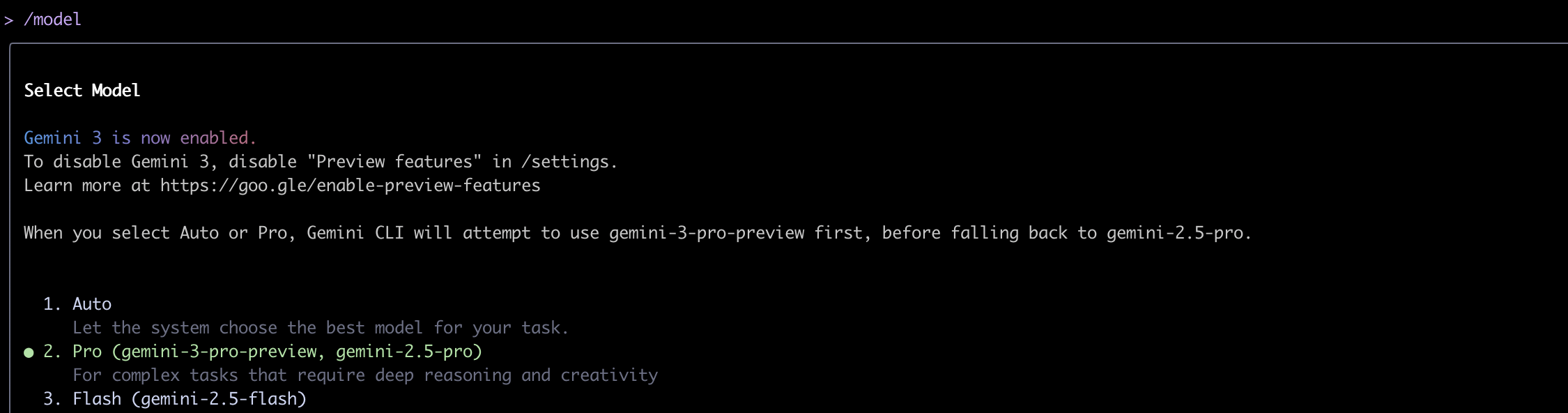Click the Select Model dialog heading
Viewport: 1568px width, 413px height.
coord(82,91)
